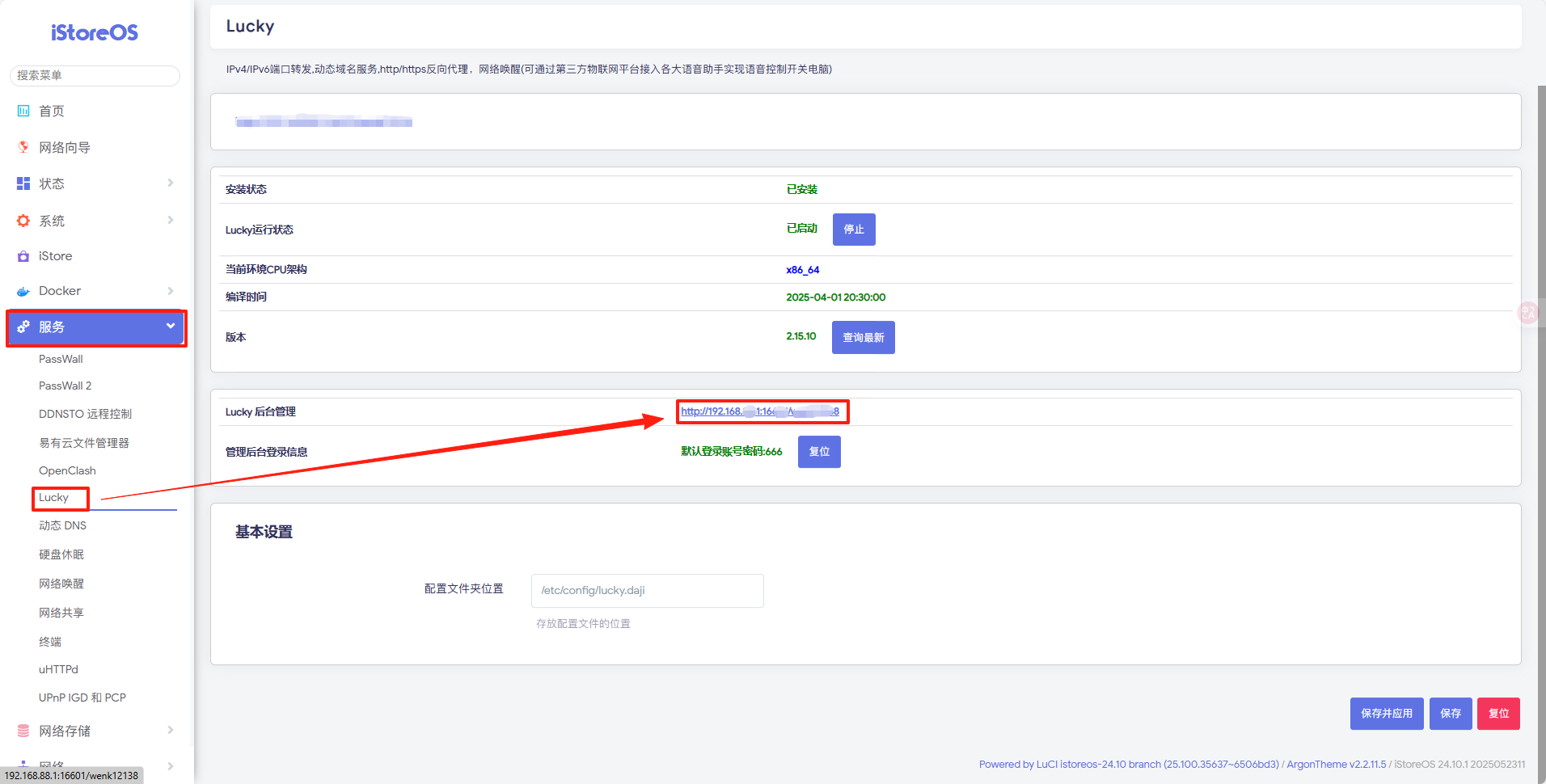Click the 状态 status grid icon
Image resolution: width=1546 pixels, height=784 pixels.
pos(23,183)
